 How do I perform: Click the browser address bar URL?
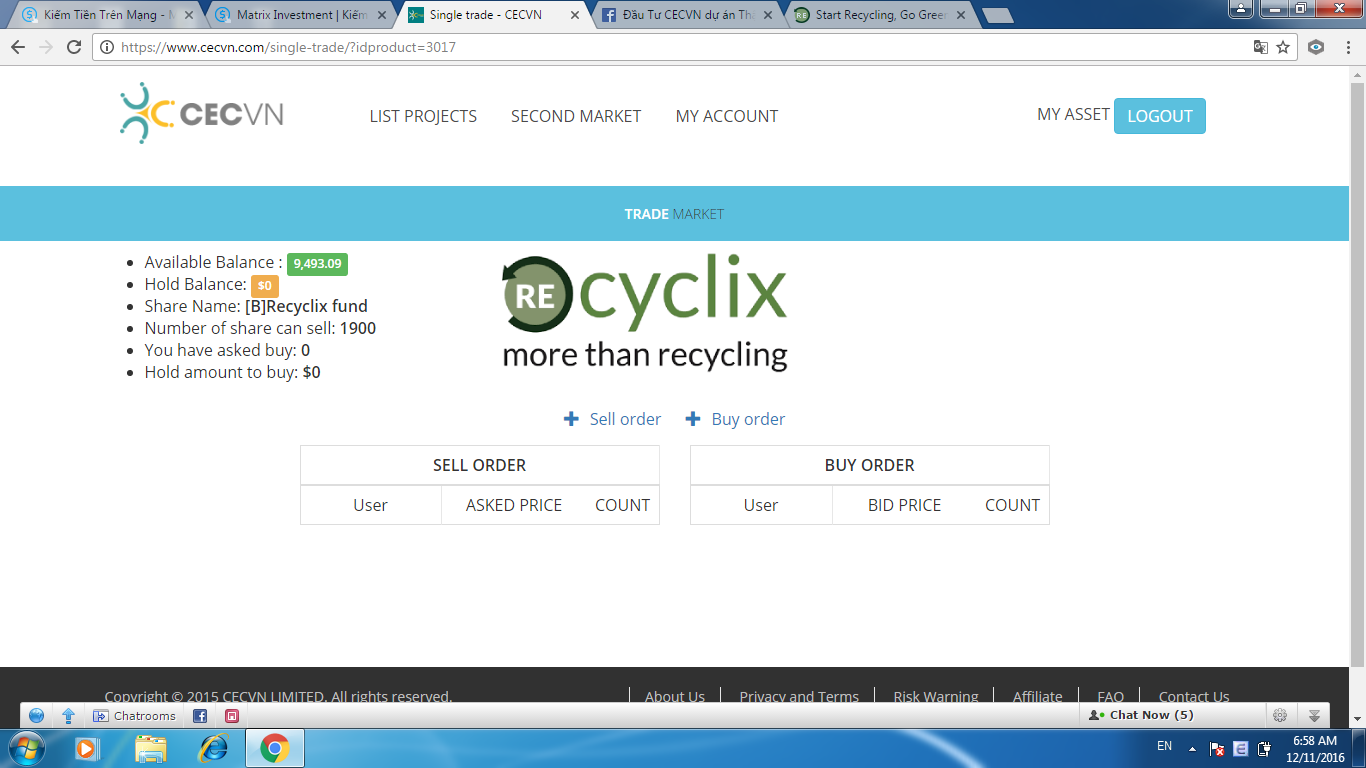click(288, 47)
